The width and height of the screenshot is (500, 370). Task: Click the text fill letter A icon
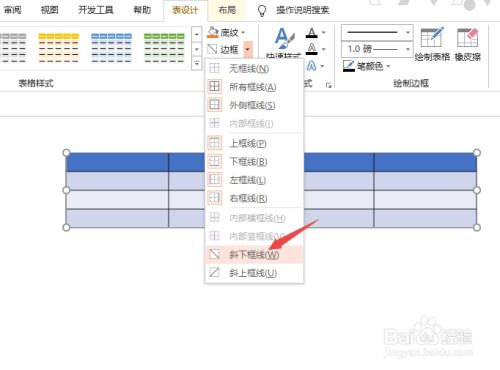coord(312,33)
